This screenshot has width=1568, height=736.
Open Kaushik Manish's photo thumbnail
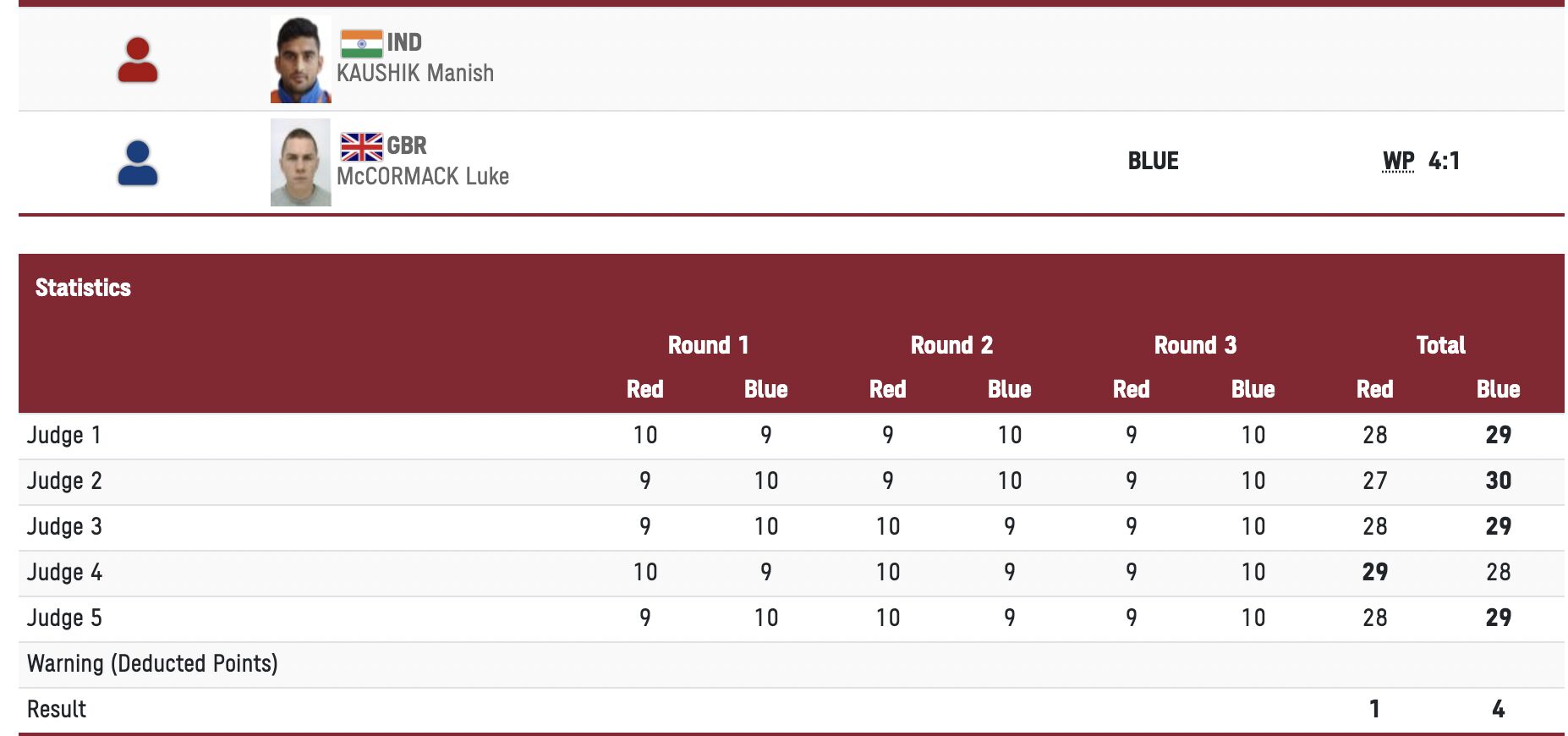300,60
